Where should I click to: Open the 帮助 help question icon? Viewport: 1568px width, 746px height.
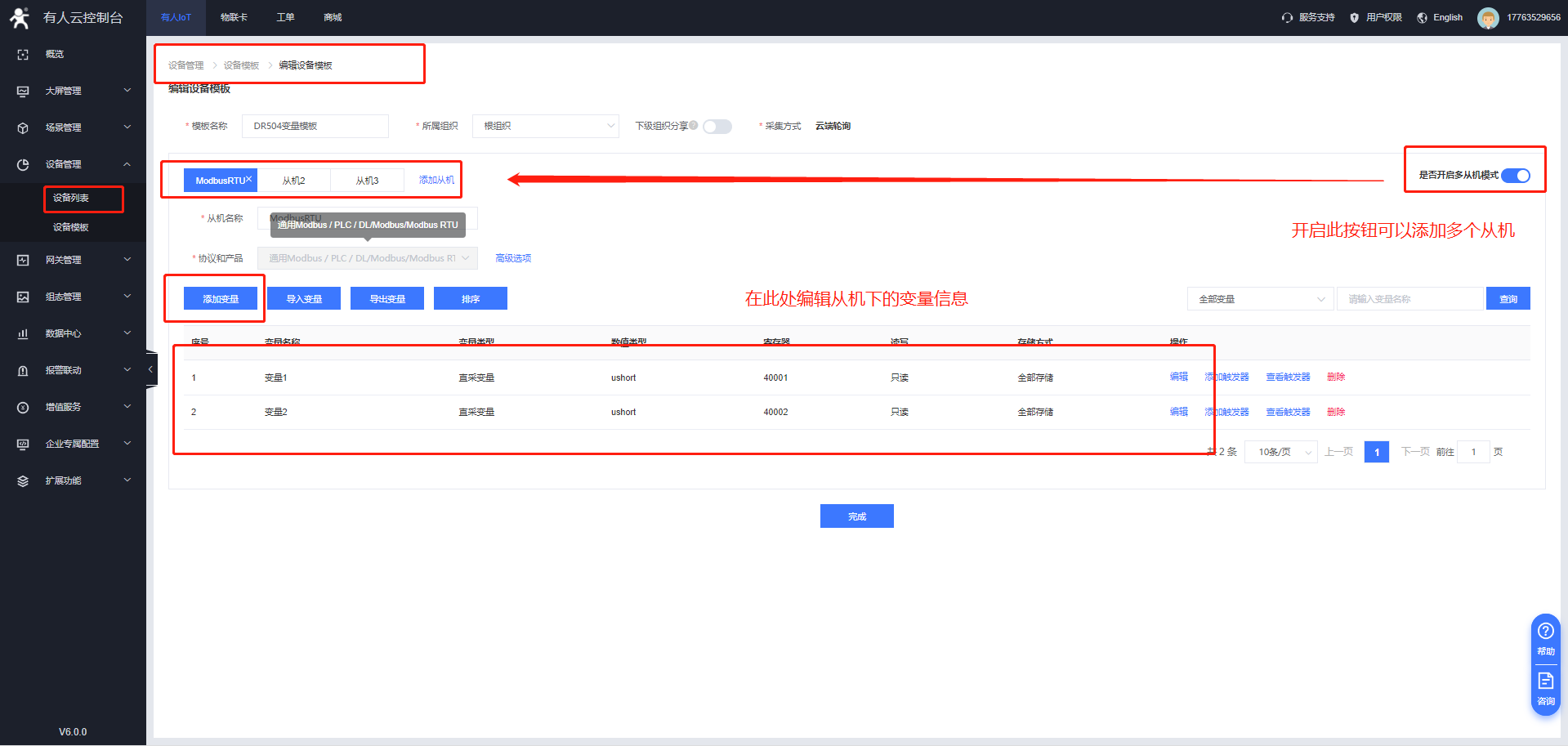coord(1545,631)
